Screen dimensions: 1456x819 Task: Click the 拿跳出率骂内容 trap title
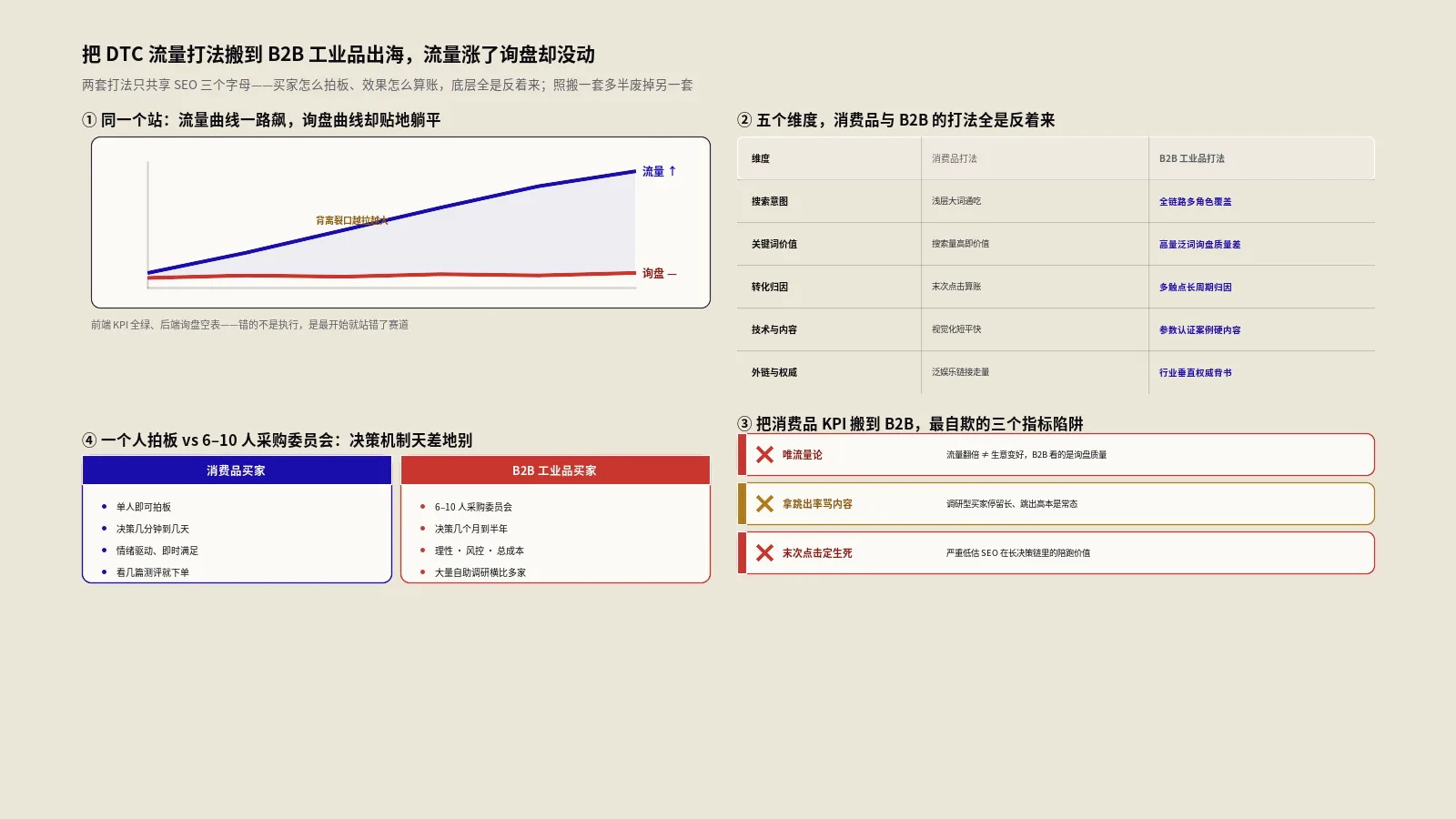click(x=817, y=504)
